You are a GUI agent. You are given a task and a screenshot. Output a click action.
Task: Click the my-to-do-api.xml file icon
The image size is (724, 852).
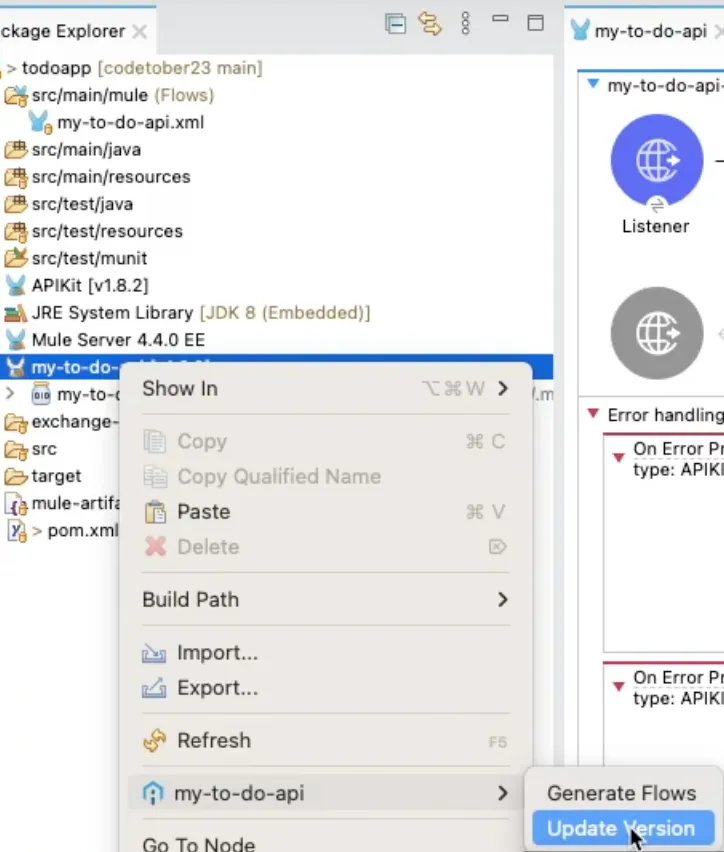[40, 122]
